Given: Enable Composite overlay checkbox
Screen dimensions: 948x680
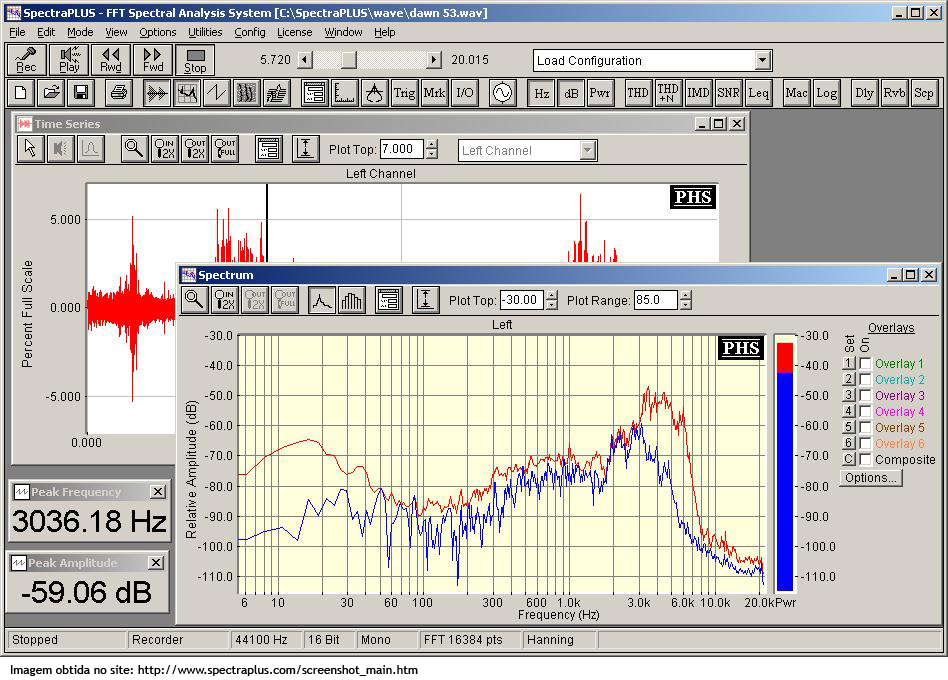Looking at the screenshot, I should click(x=865, y=459).
